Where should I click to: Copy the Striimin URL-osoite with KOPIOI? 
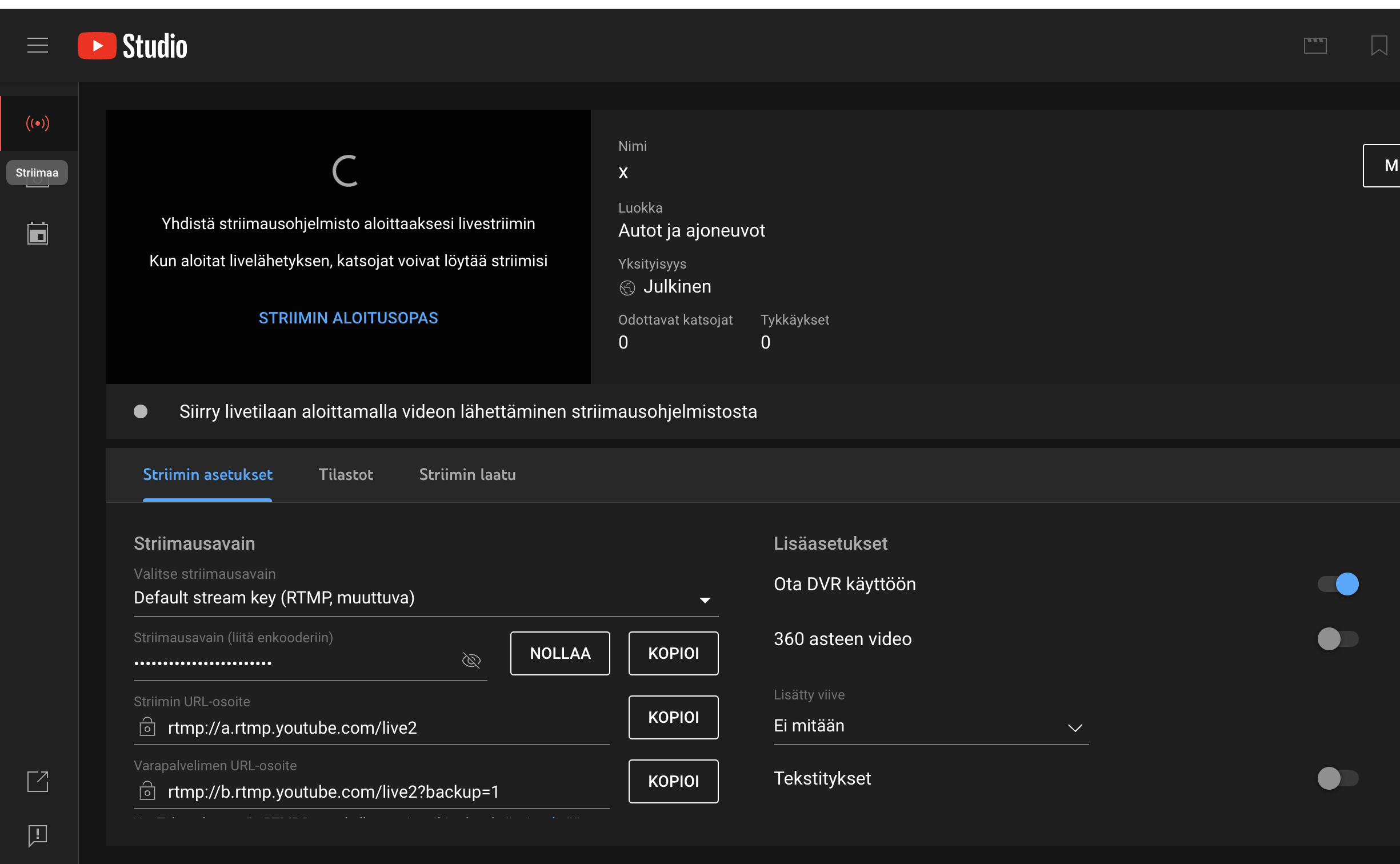[673, 717]
